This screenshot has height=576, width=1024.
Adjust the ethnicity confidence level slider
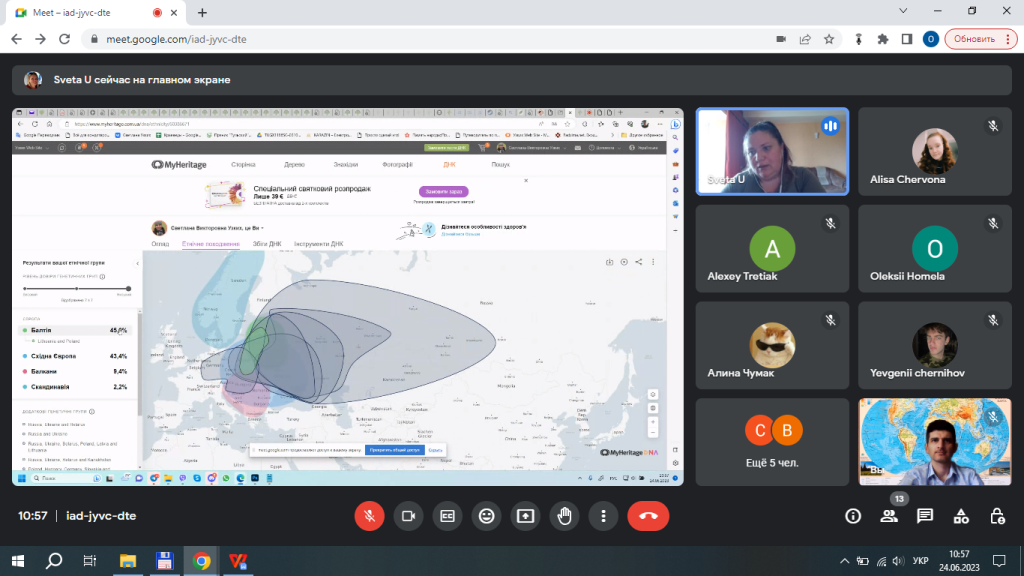click(76, 288)
